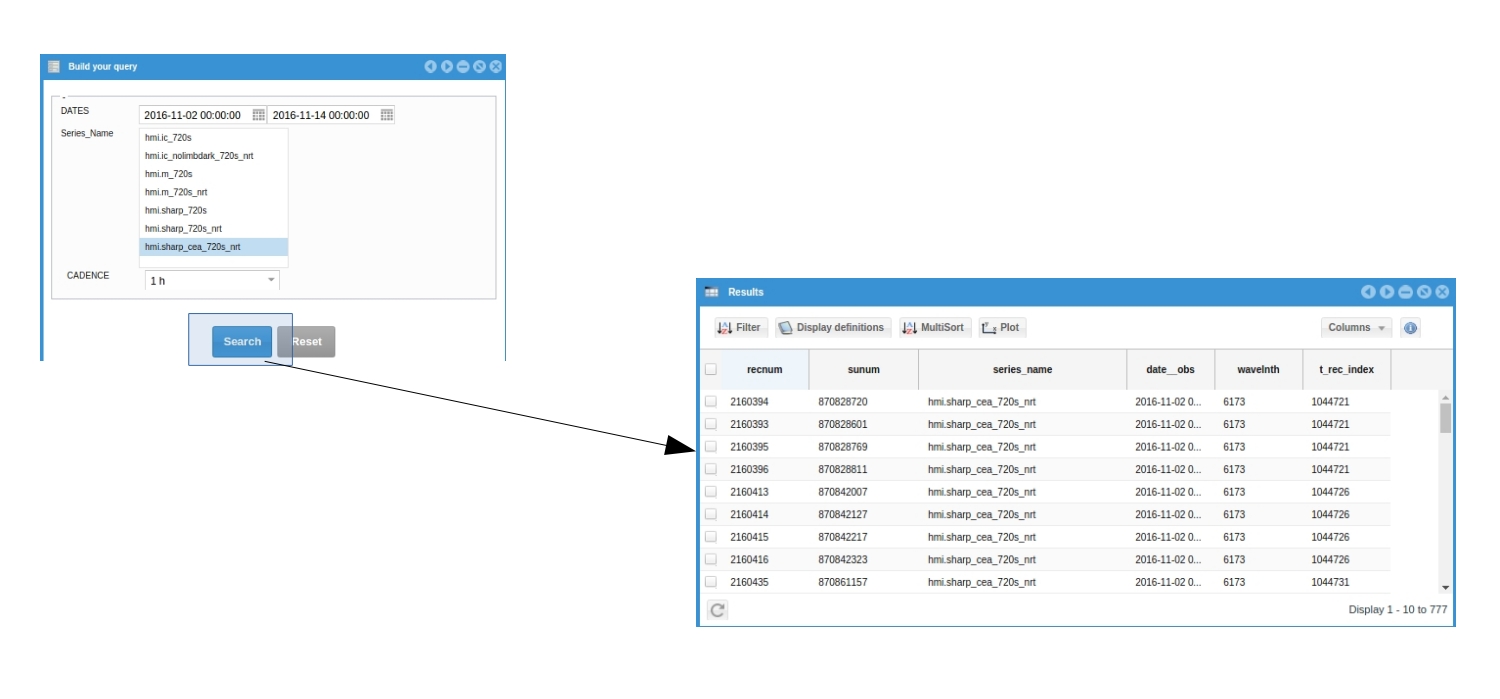Click the series_name column header
Viewport: 1500px width, 699px height.
click(x=1022, y=370)
